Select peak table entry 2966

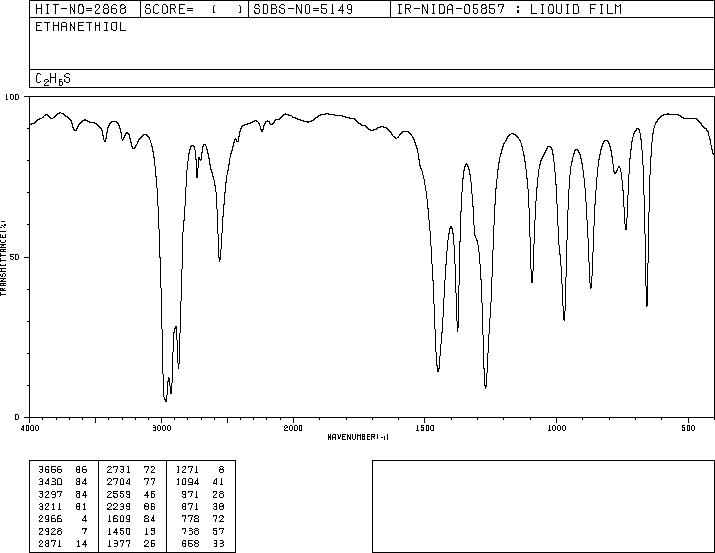pos(50,519)
